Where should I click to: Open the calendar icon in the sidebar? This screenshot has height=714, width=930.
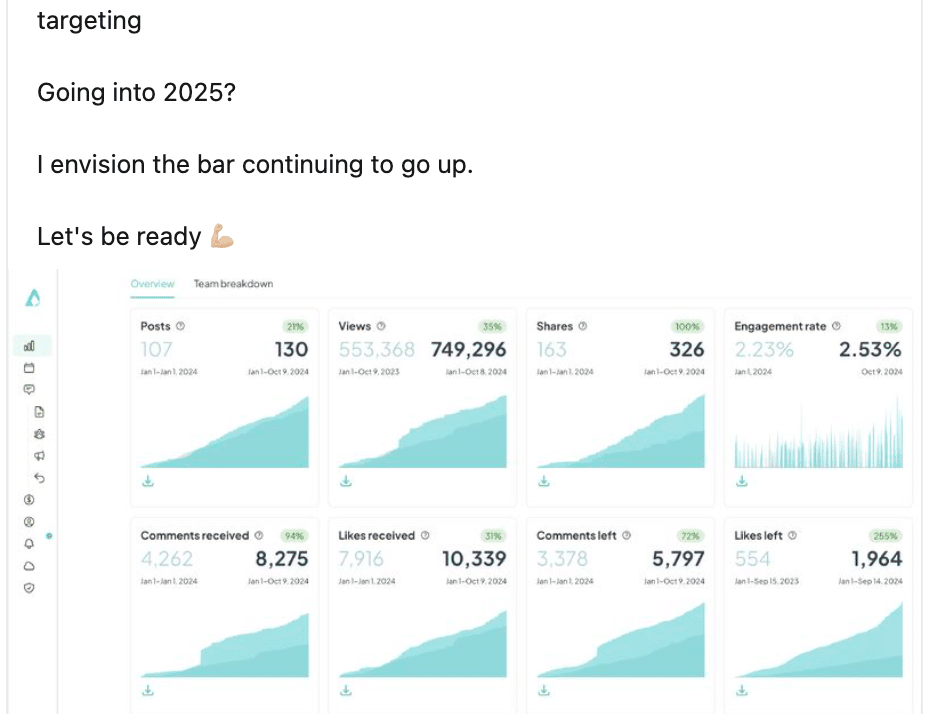(x=31, y=367)
